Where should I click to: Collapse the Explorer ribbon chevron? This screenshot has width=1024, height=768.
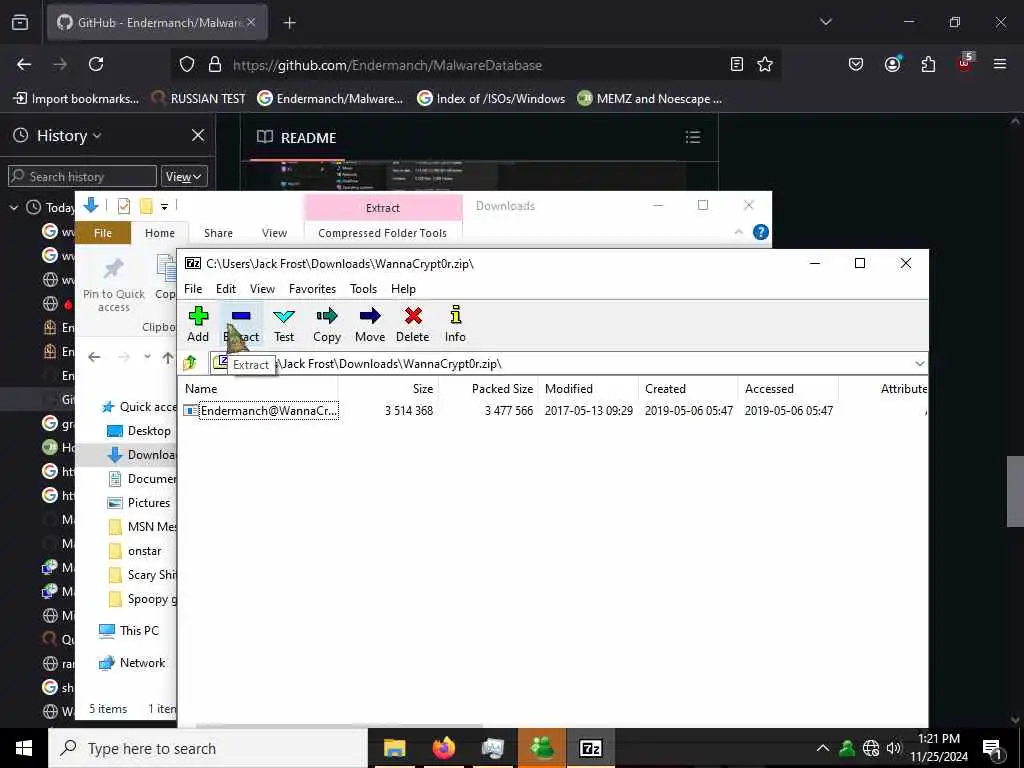point(739,232)
